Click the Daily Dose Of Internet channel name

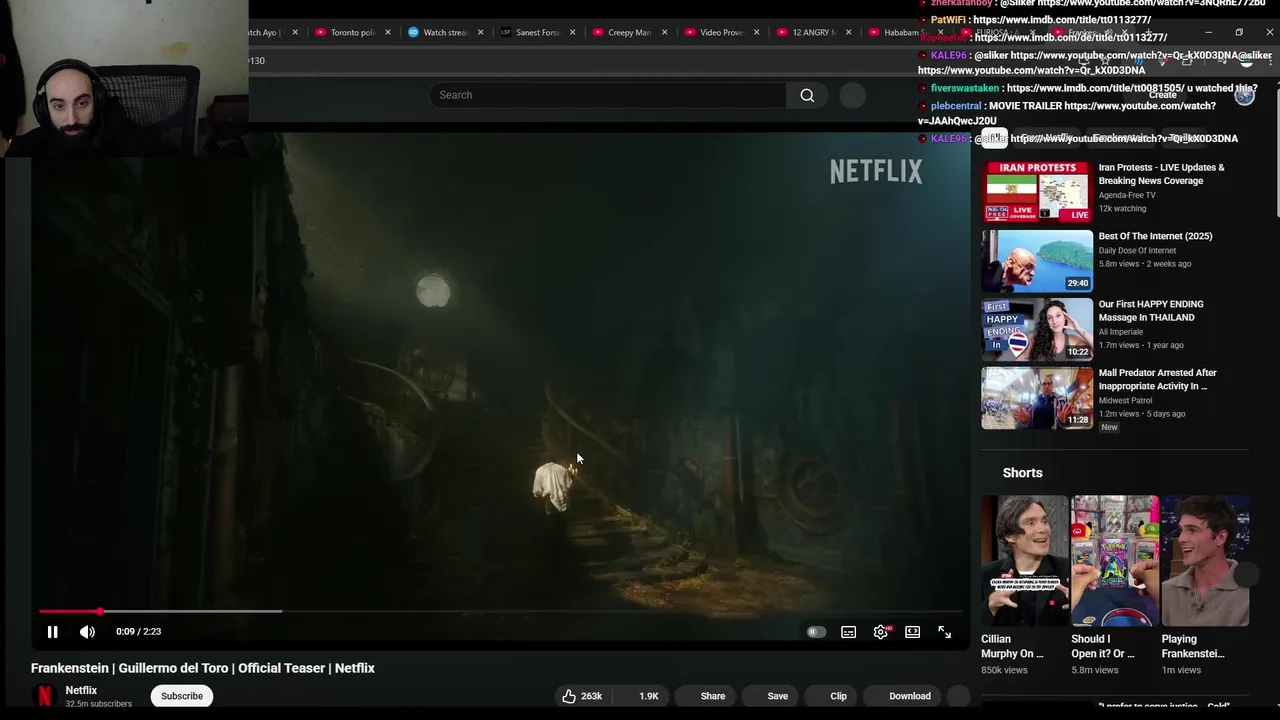tap(1137, 250)
